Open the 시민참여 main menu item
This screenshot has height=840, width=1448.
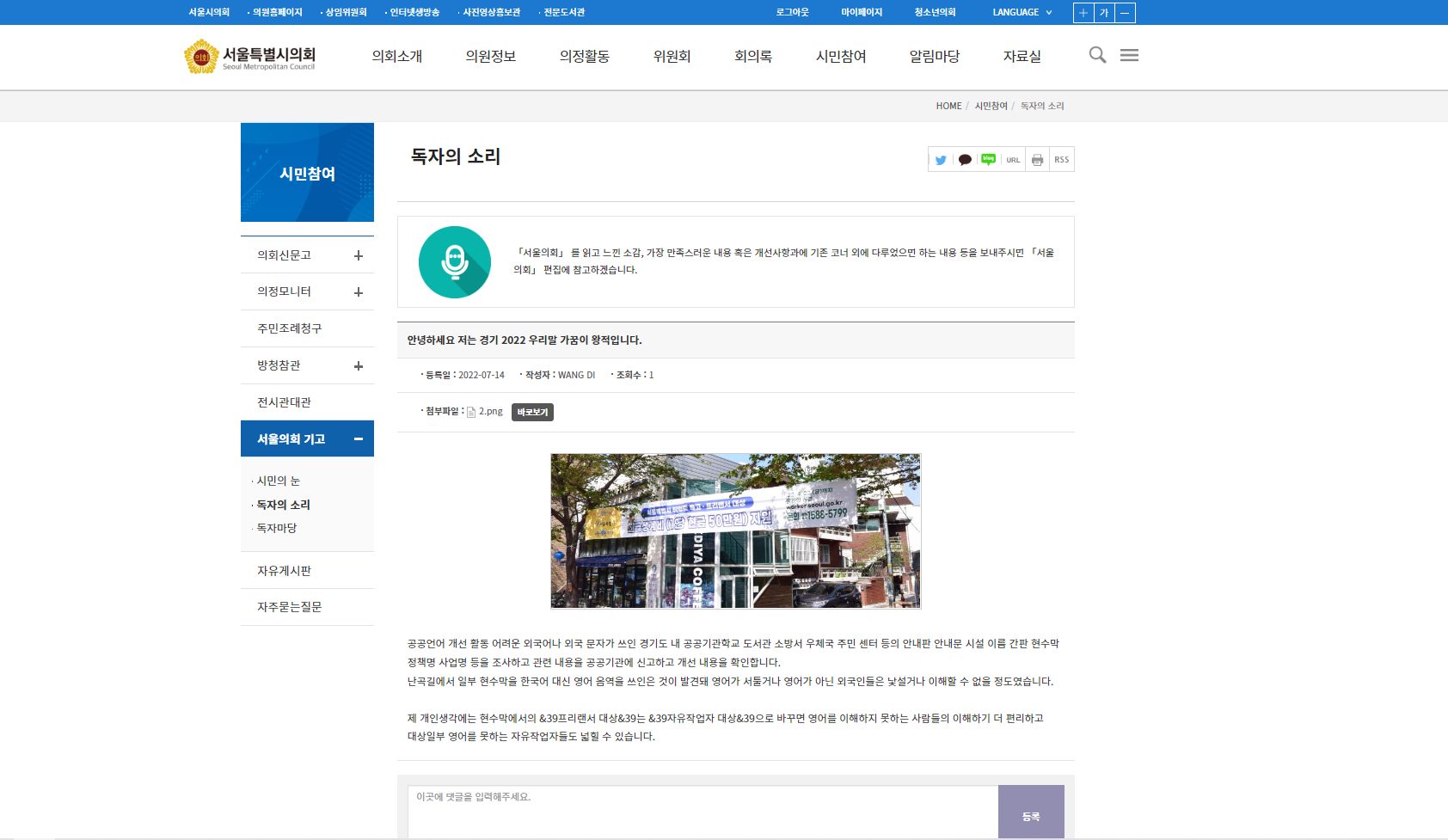click(x=840, y=57)
